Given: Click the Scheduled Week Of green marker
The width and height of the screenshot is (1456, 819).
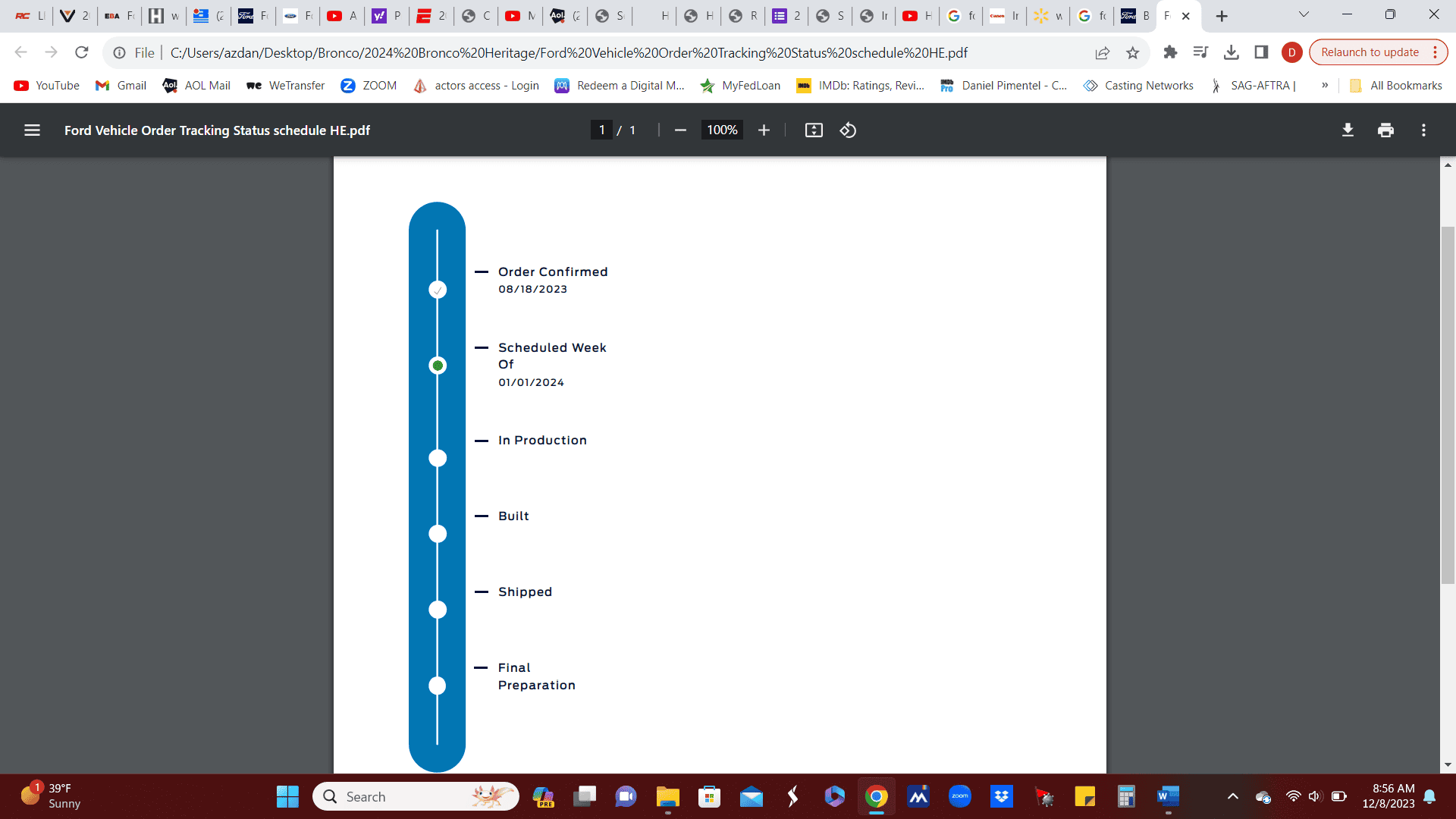Looking at the screenshot, I should click(438, 366).
